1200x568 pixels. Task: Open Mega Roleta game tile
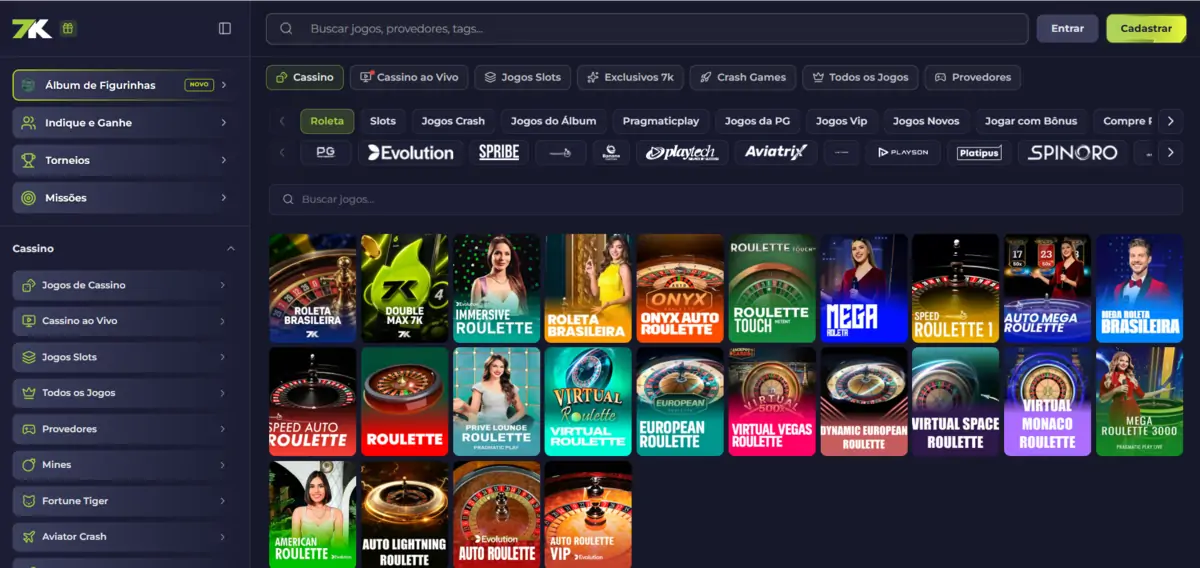point(864,289)
